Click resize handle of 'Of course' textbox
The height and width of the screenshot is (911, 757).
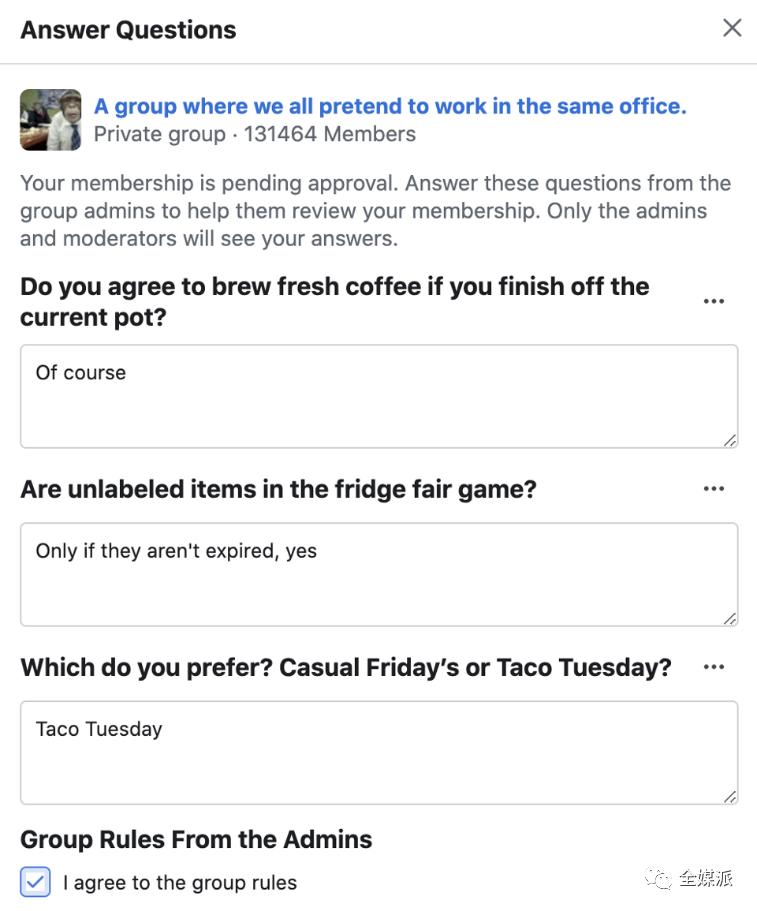coord(730,439)
